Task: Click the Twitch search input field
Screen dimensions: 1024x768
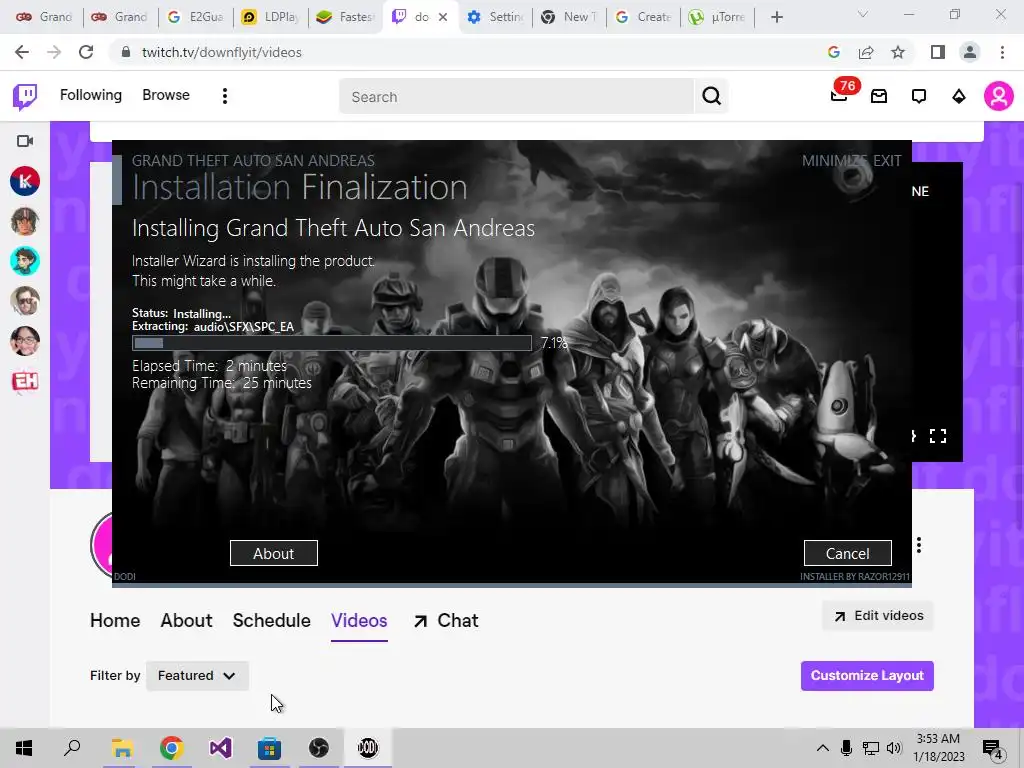Action: click(517, 97)
